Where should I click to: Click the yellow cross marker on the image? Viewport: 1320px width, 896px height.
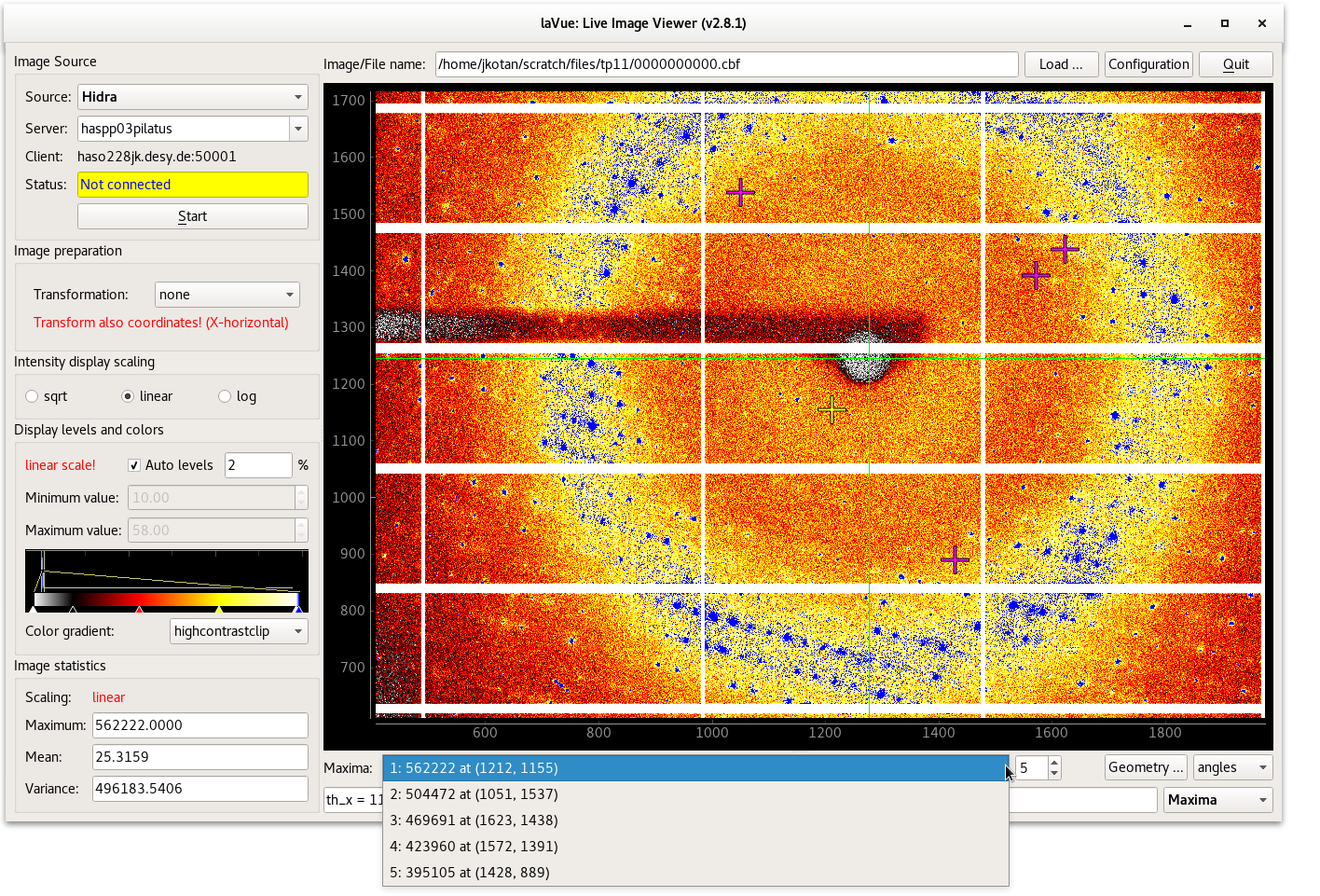(832, 410)
